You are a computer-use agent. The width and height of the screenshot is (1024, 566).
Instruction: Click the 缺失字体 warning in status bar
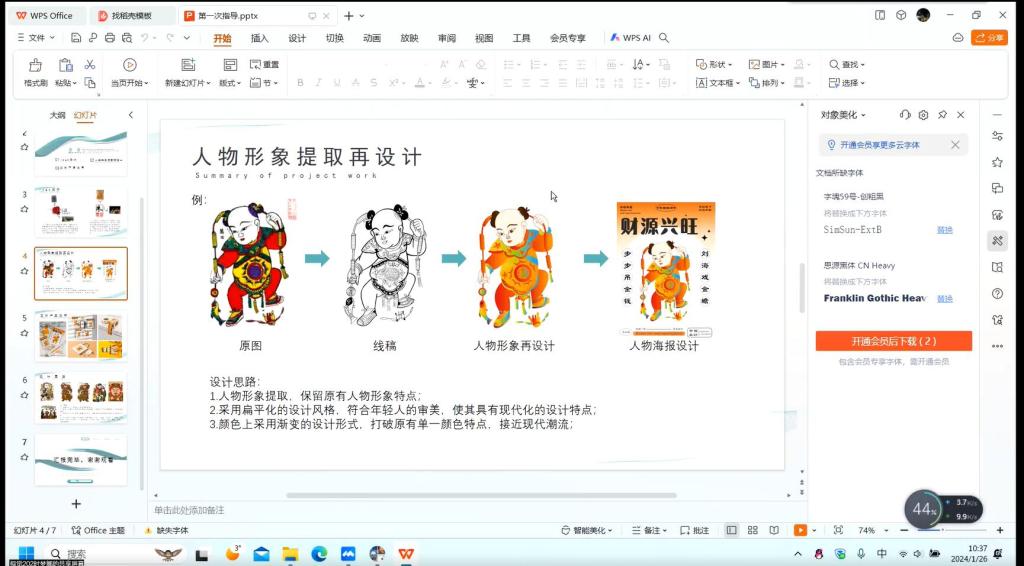coord(166,530)
